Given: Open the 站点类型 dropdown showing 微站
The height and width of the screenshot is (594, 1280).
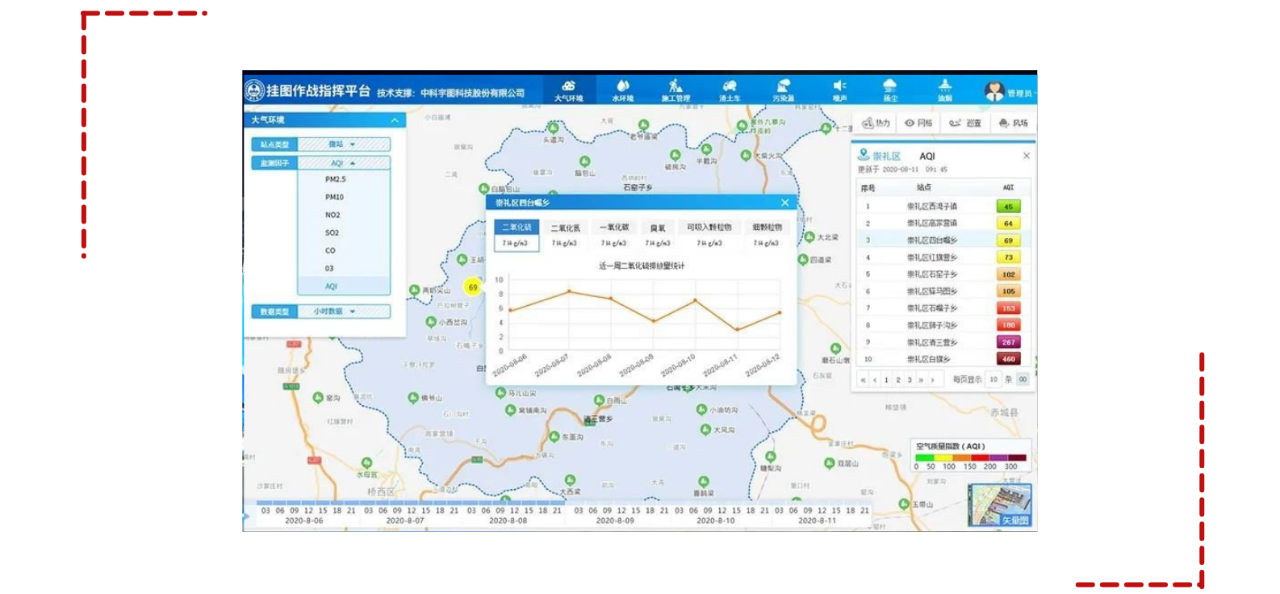Looking at the screenshot, I should pyautogui.click(x=344, y=145).
